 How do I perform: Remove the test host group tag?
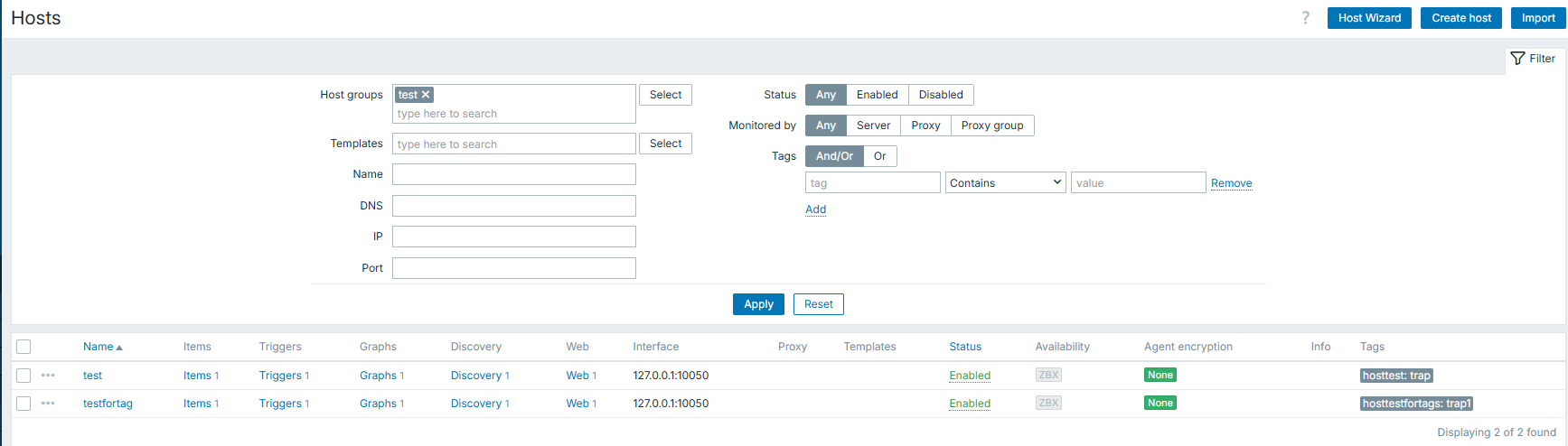click(426, 95)
